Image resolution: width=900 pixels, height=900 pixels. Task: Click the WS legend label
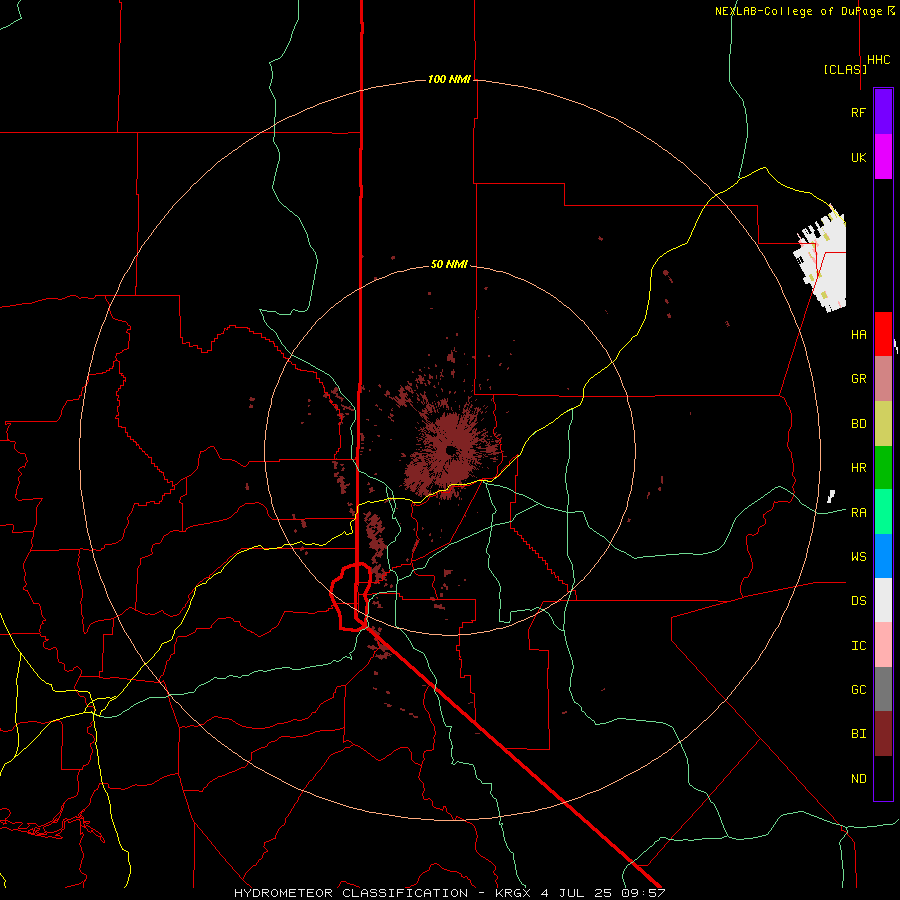[858, 557]
